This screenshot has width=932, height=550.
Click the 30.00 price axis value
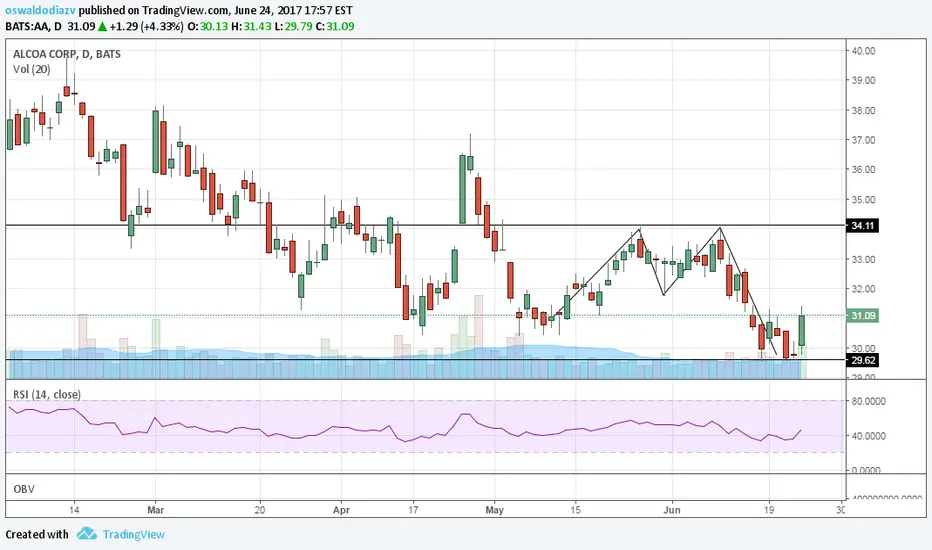[863, 348]
